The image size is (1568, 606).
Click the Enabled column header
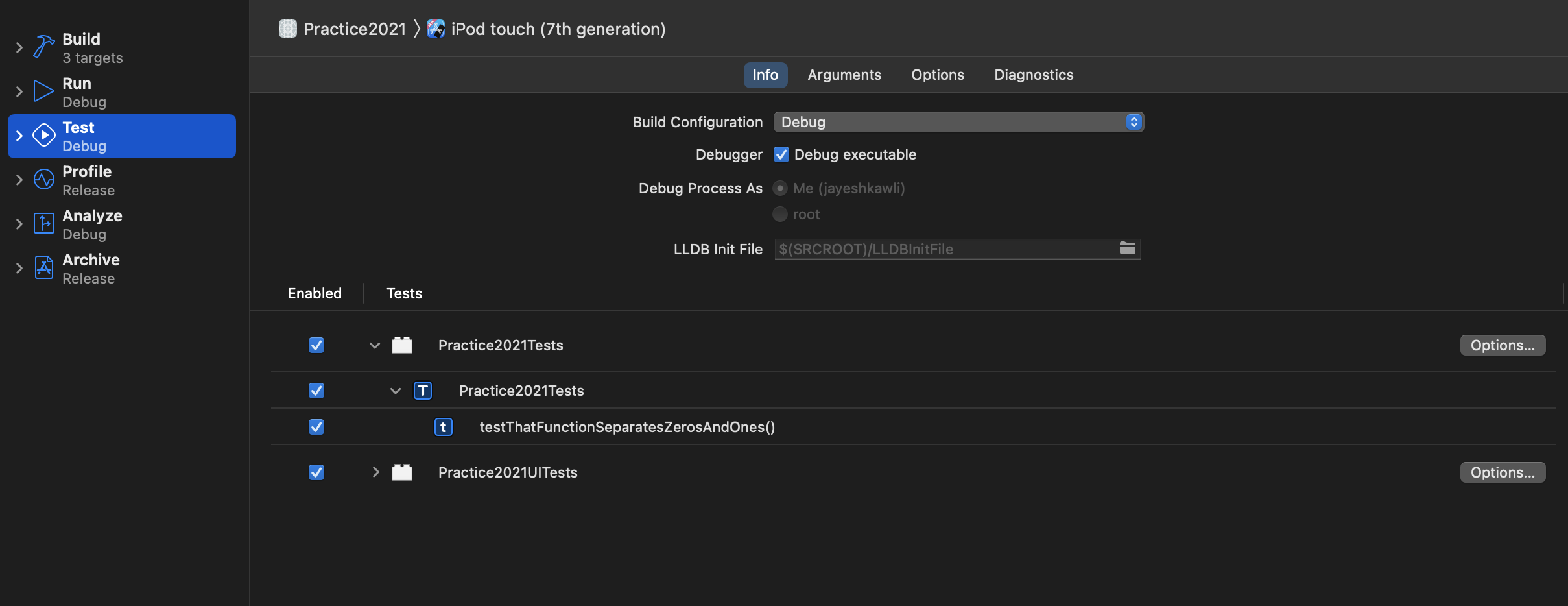pos(315,293)
